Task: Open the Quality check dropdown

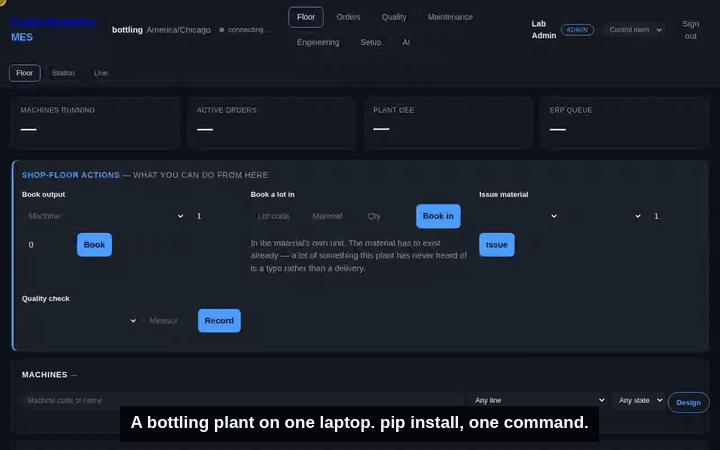Action: tap(81, 321)
